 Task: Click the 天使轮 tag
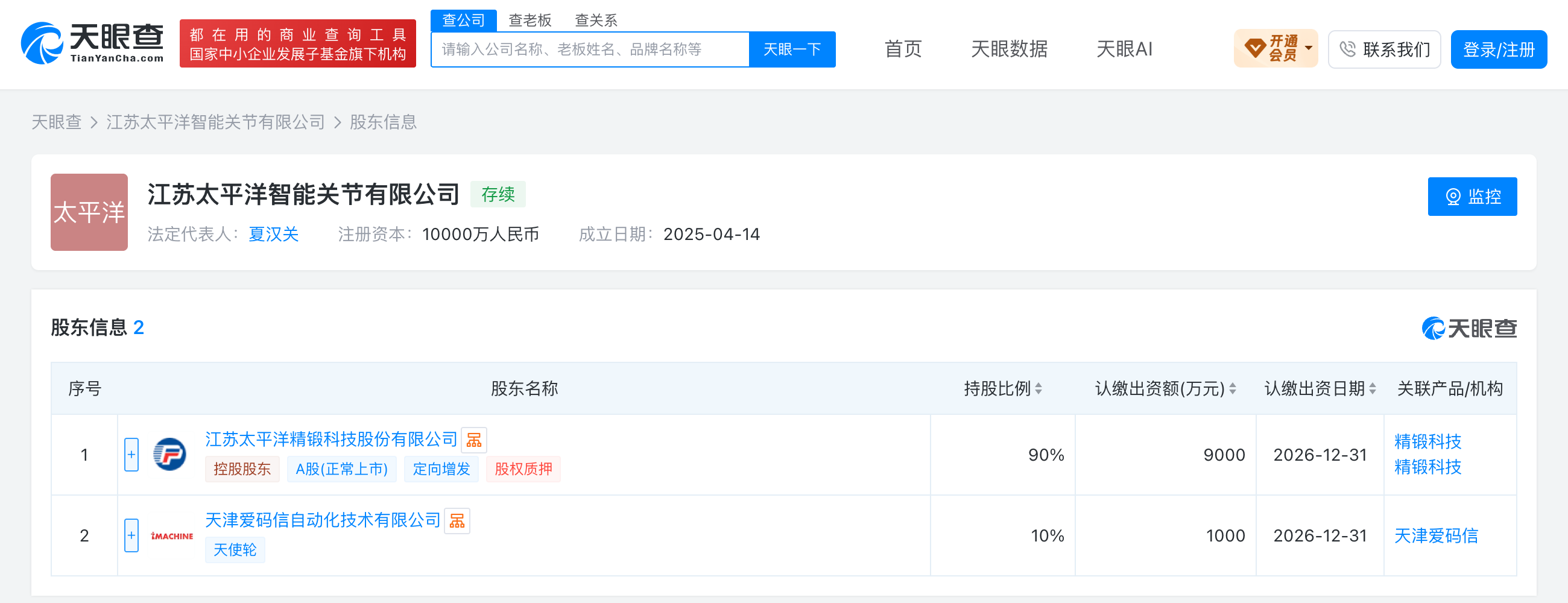pyautogui.click(x=235, y=549)
